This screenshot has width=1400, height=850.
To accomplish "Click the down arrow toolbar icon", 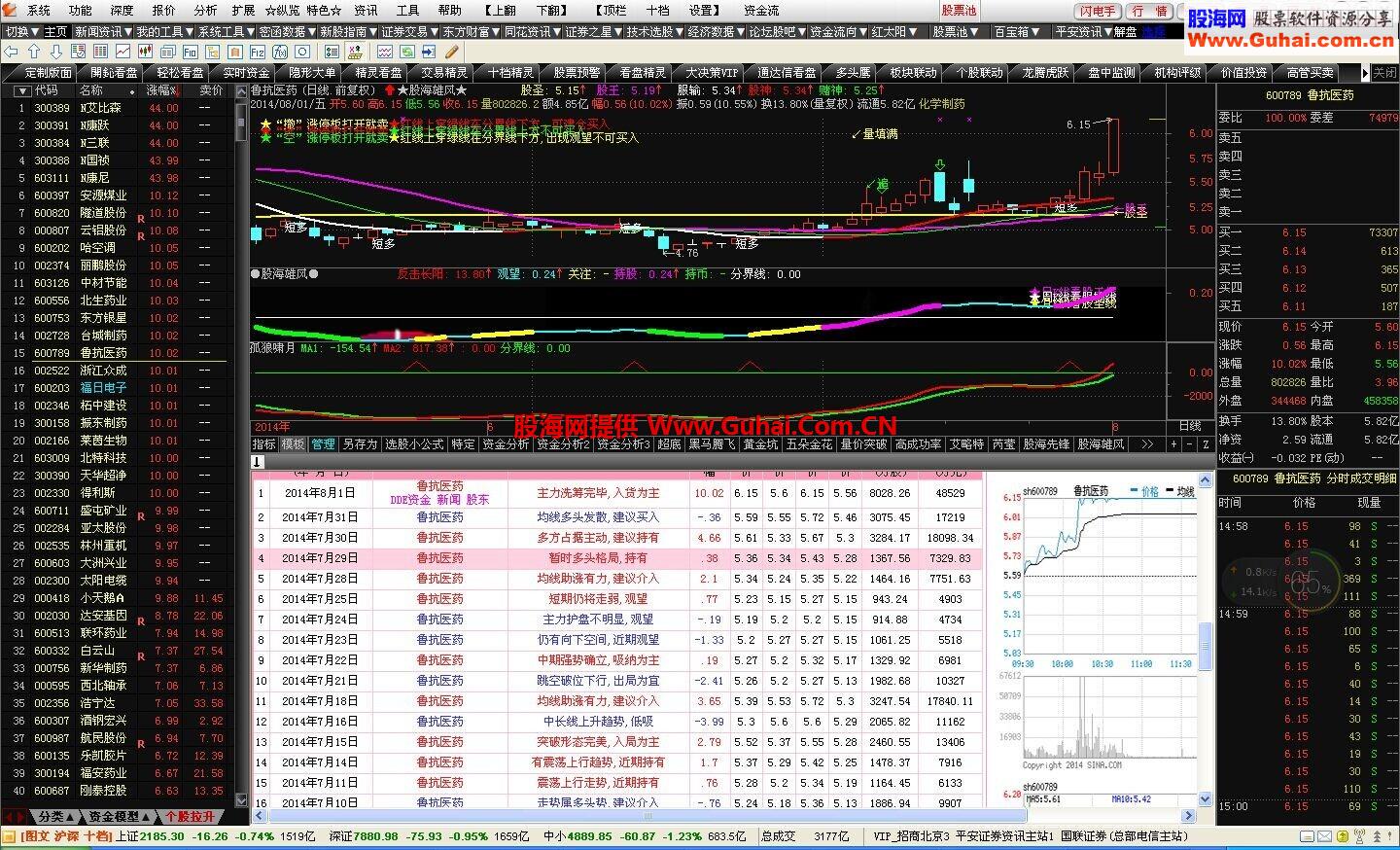I will 56,52.
